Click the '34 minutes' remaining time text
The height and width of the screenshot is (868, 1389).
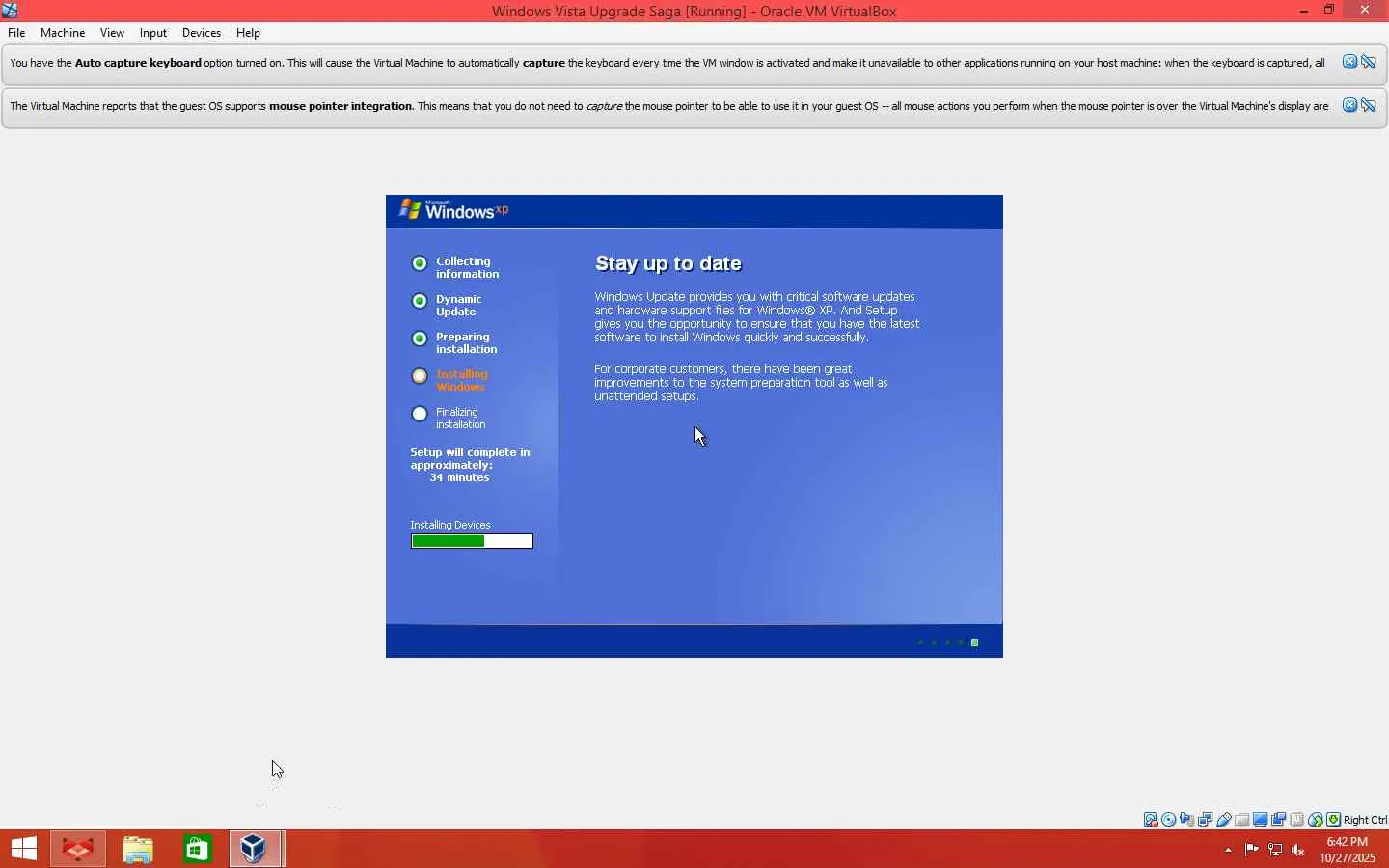(x=459, y=477)
